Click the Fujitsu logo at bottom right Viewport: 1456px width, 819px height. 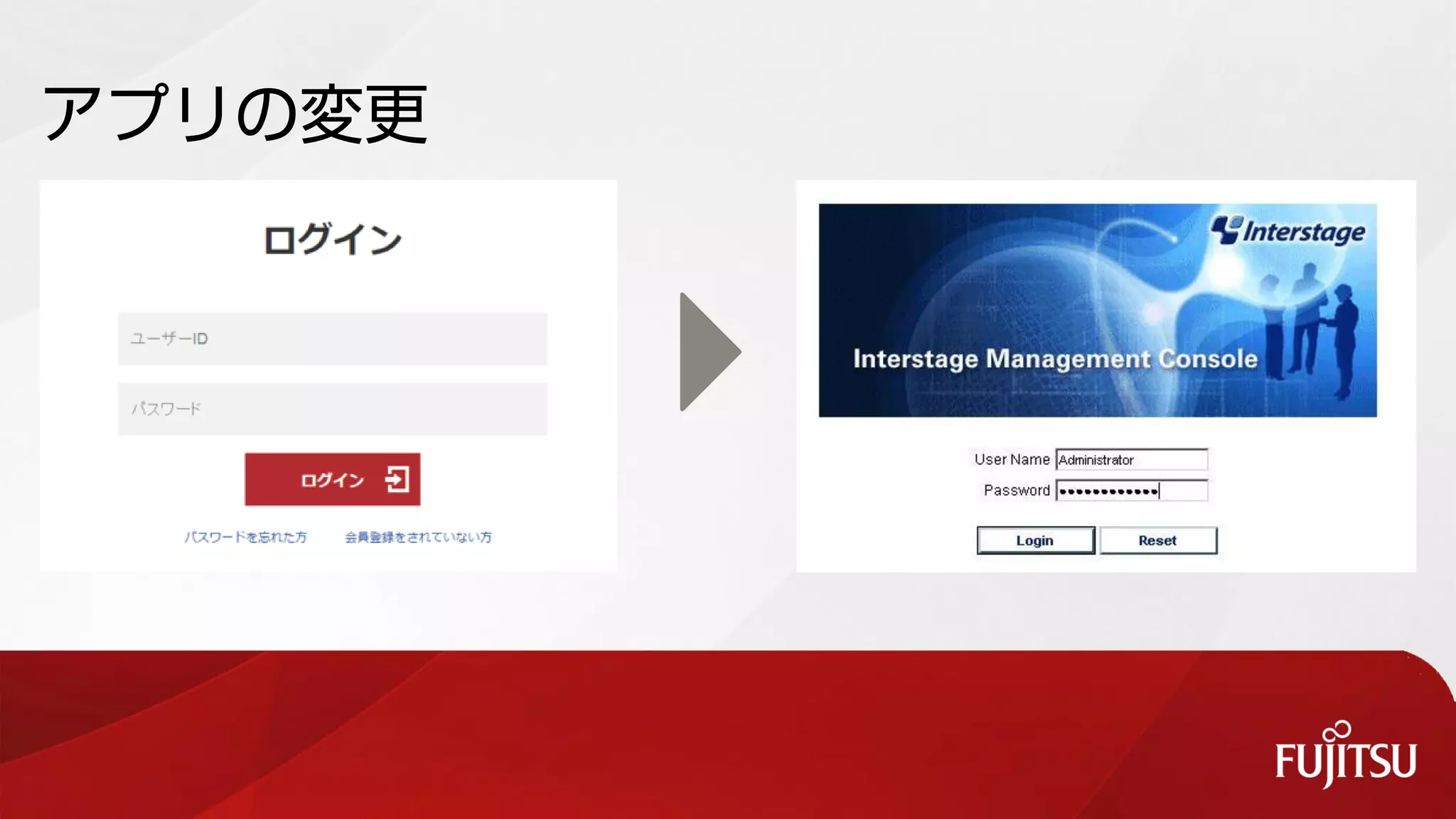coord(1345,757)
